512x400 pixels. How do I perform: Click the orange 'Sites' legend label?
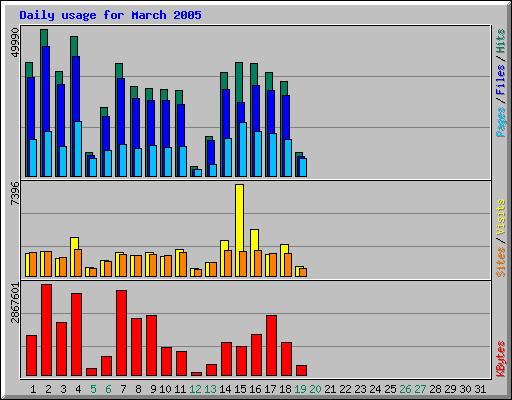tap(500, 262)
